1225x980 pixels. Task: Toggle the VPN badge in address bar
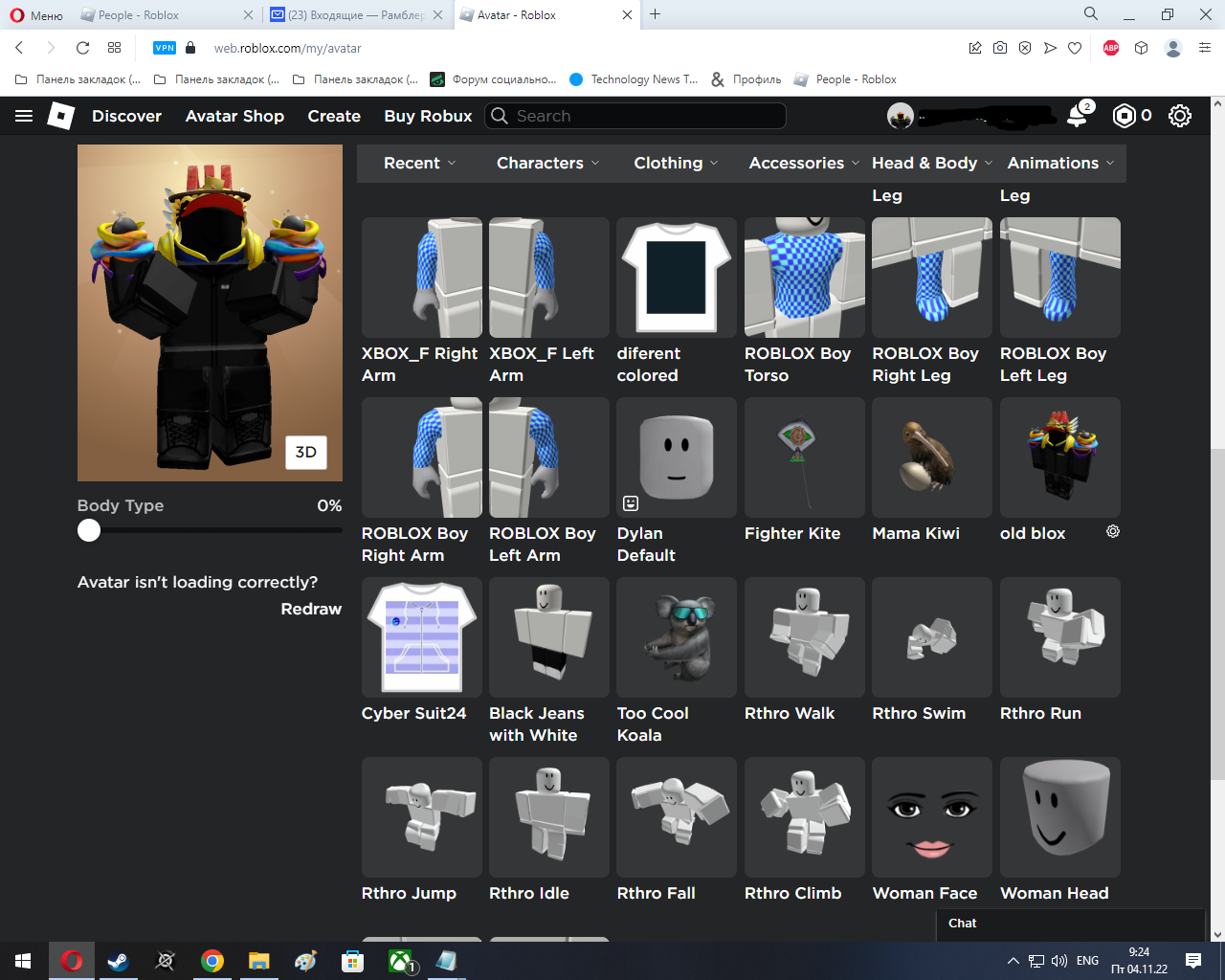click(x=165, y=48)
